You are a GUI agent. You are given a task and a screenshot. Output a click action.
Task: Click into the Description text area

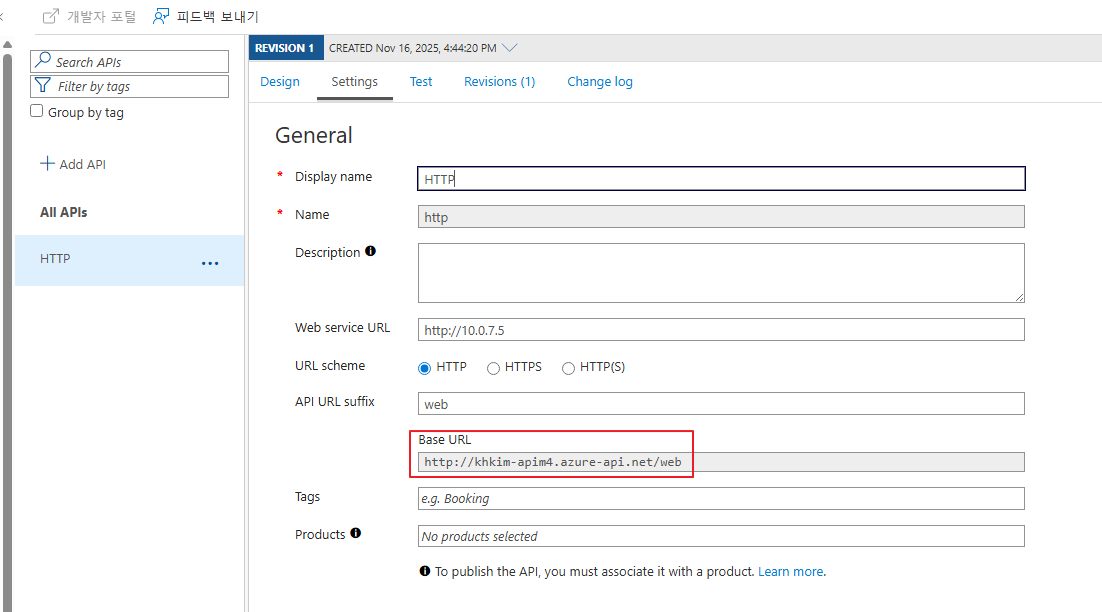721,273
